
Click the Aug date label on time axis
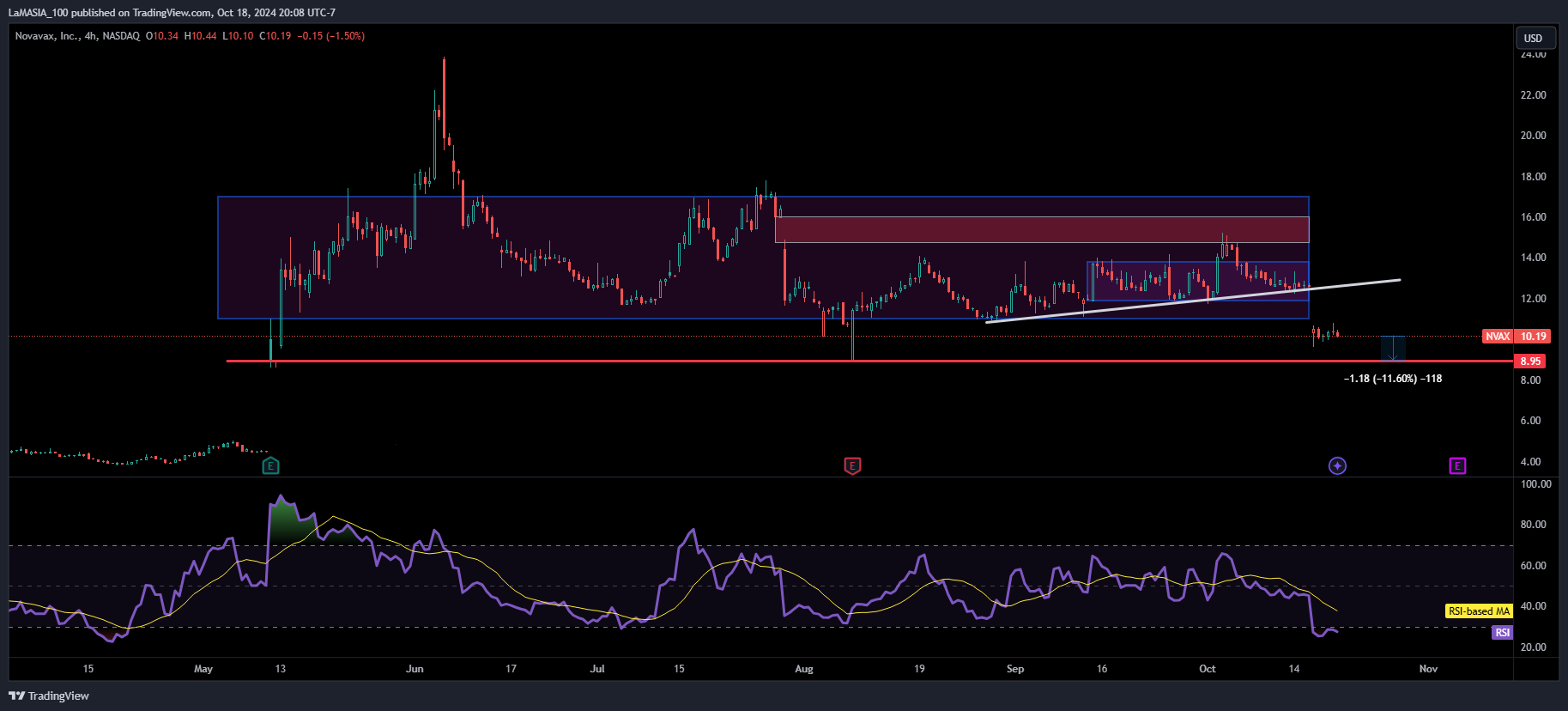click(x=804, y=669)
